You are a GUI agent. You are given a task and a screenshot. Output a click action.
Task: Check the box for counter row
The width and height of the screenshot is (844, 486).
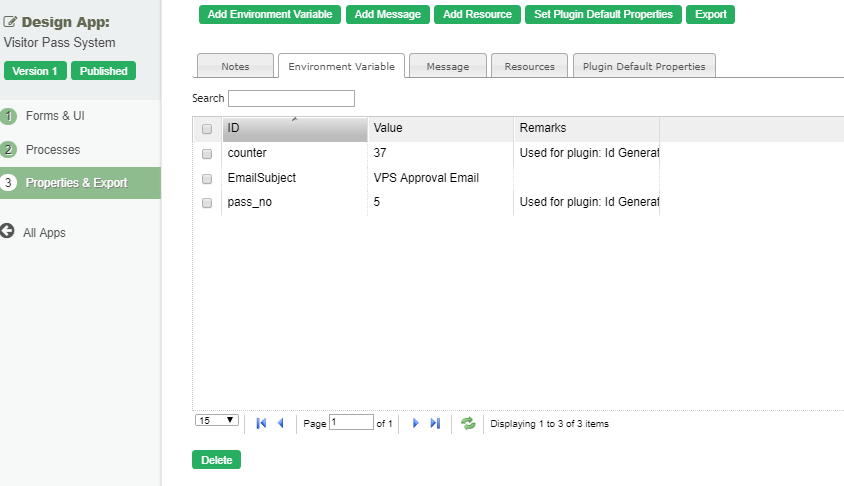pos(207,154)
